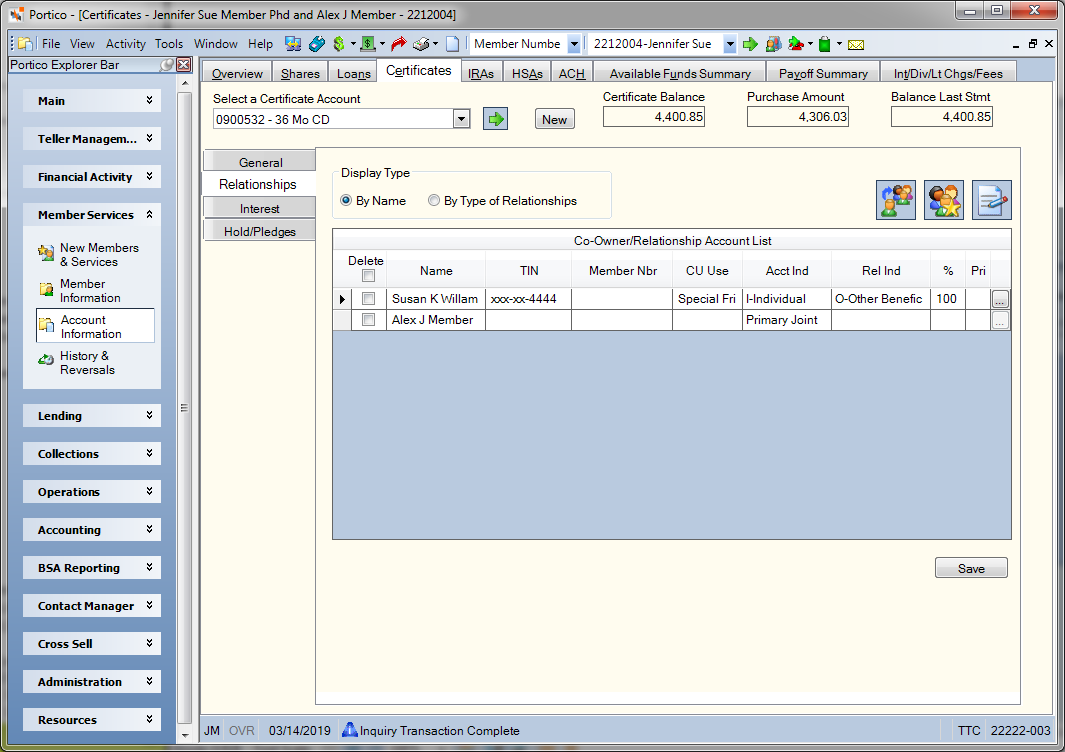Screen dimensions: 1065x752
Task: Click the envelope icon in toolbar
Action: (856, 45)
